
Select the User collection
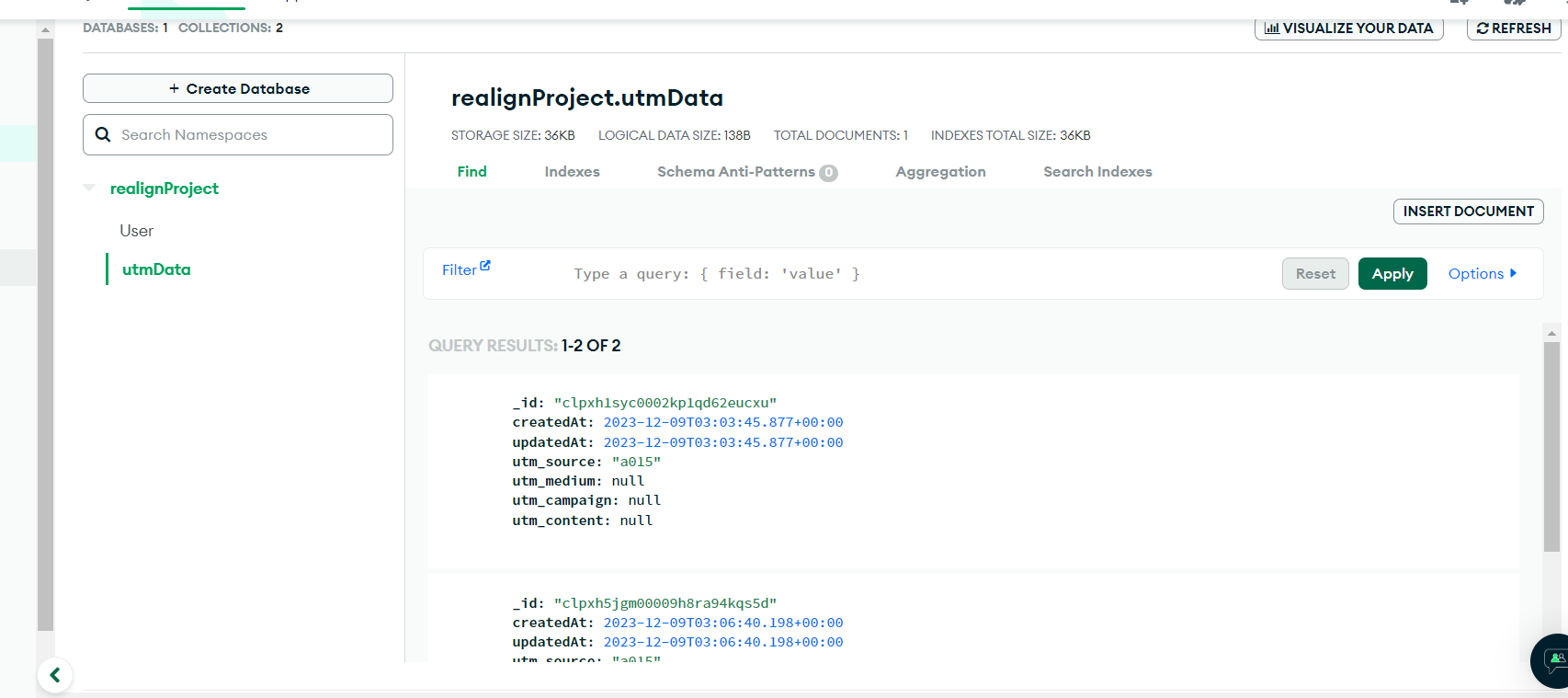click(136, 231)
